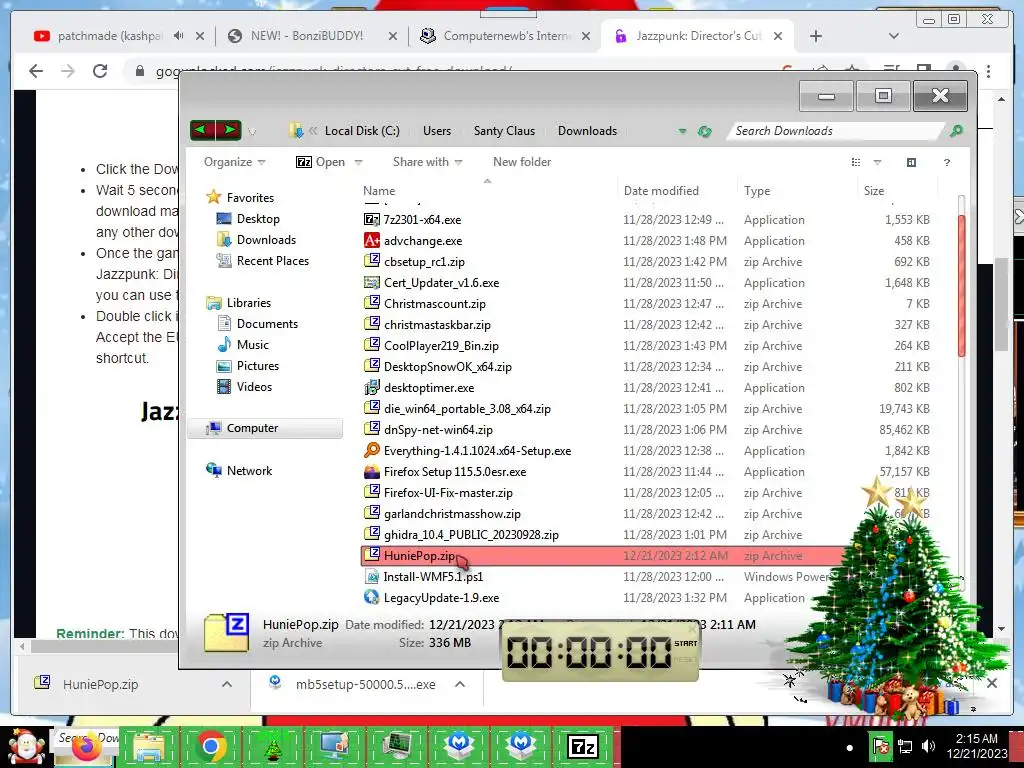Select the Videos library
The height and width of the screenshot is (768, 1024).
click(x=254, y=387)
